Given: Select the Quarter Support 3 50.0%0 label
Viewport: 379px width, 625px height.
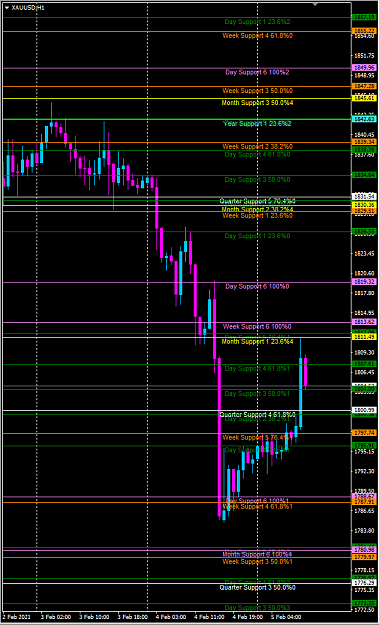Looking at the screenshot, I should point(257,588).
